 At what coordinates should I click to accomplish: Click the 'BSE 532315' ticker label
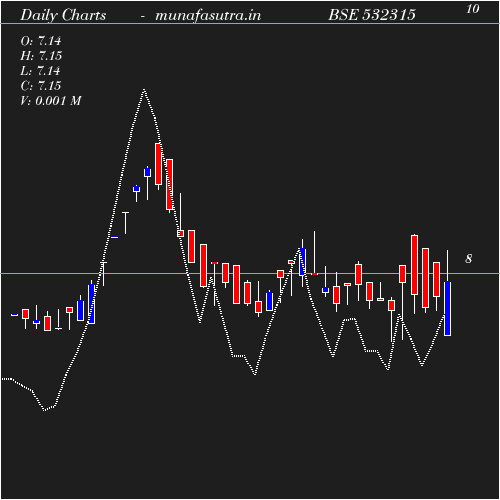tap(372, 15)
